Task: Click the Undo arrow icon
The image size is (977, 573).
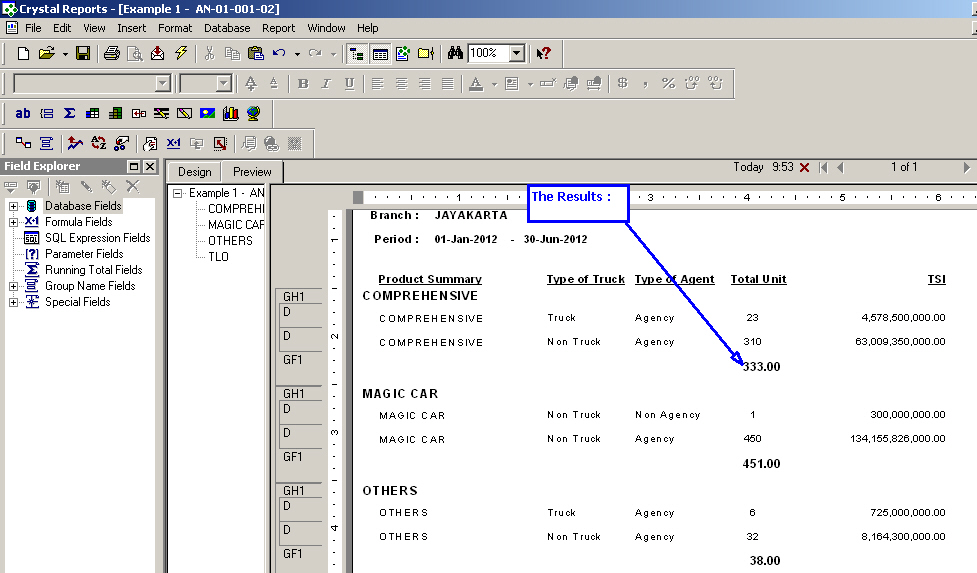Action: pos(279,54)
